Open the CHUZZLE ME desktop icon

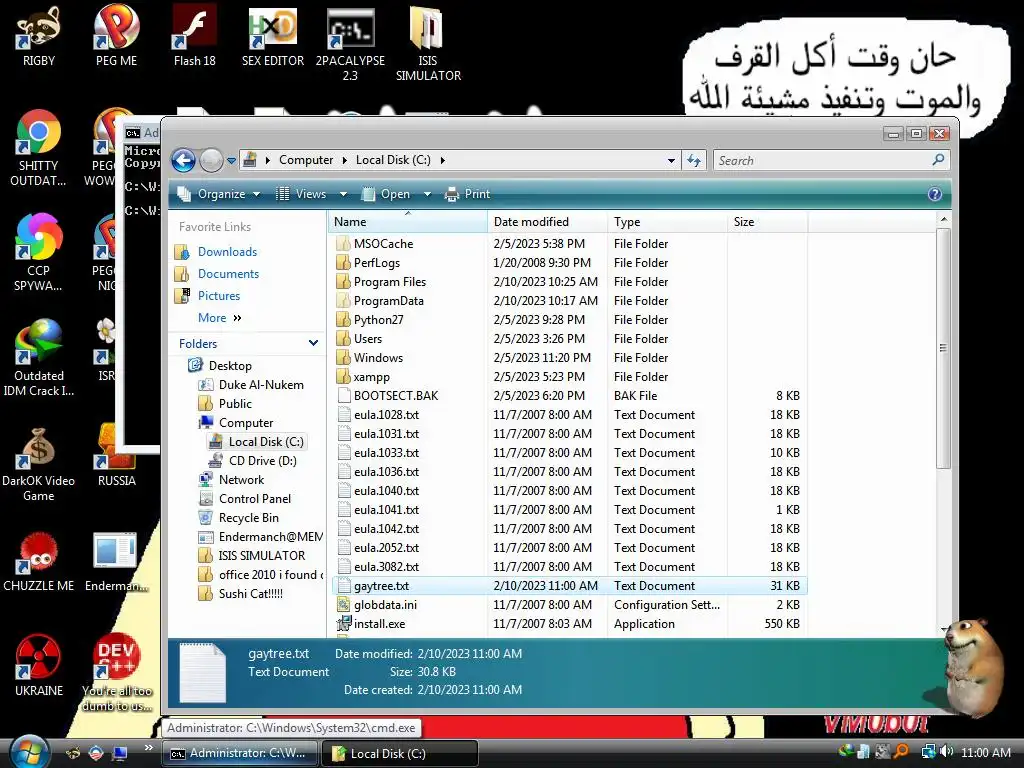[x=39, y=563]
